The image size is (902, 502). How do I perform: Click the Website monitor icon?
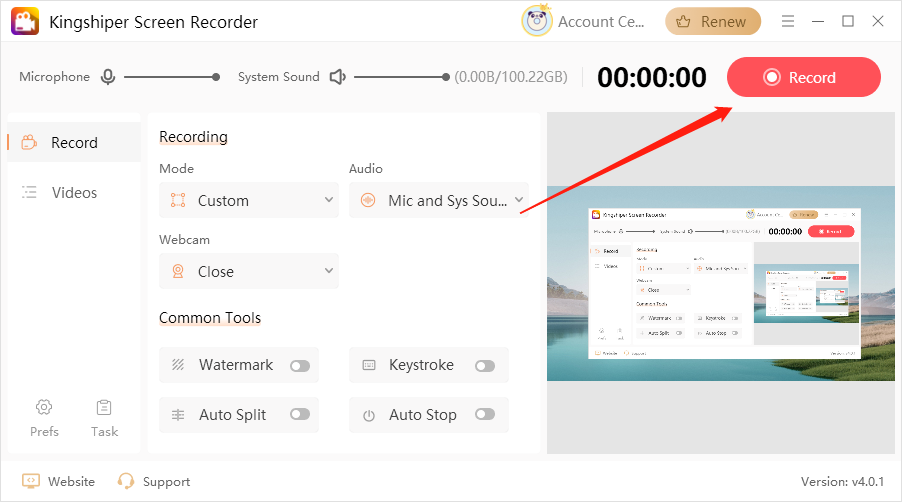[x=31, y=481]
